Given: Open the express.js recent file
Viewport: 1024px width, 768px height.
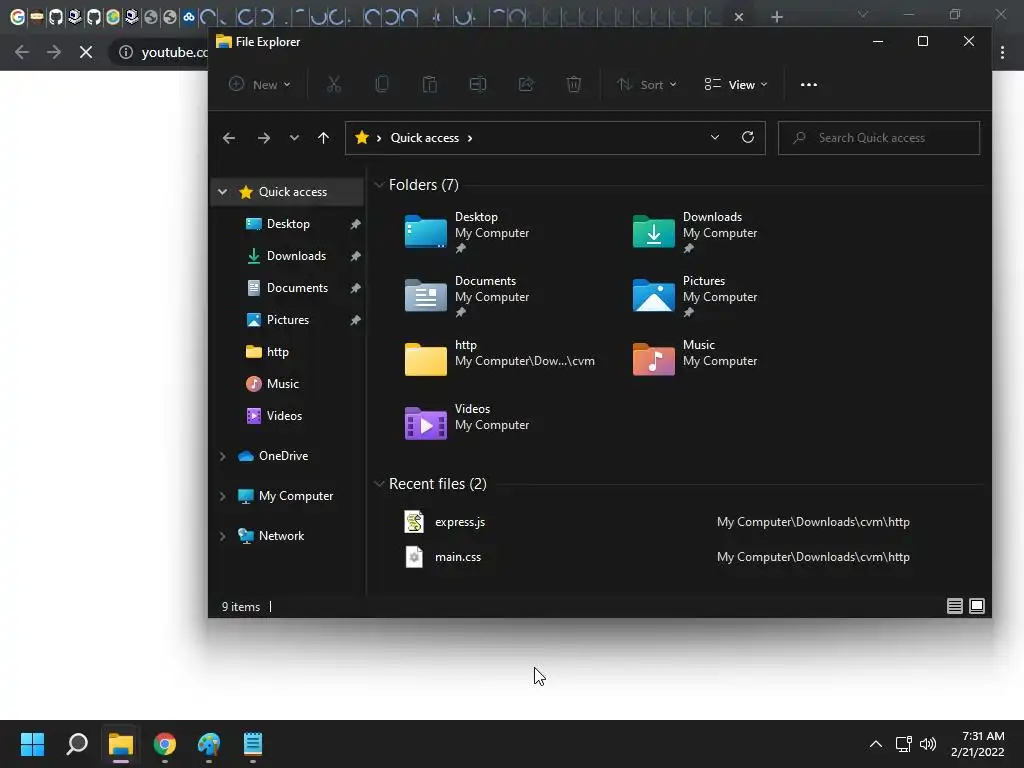Looking at the screenshot, I should pyautogui.click(x=460, y=522).
